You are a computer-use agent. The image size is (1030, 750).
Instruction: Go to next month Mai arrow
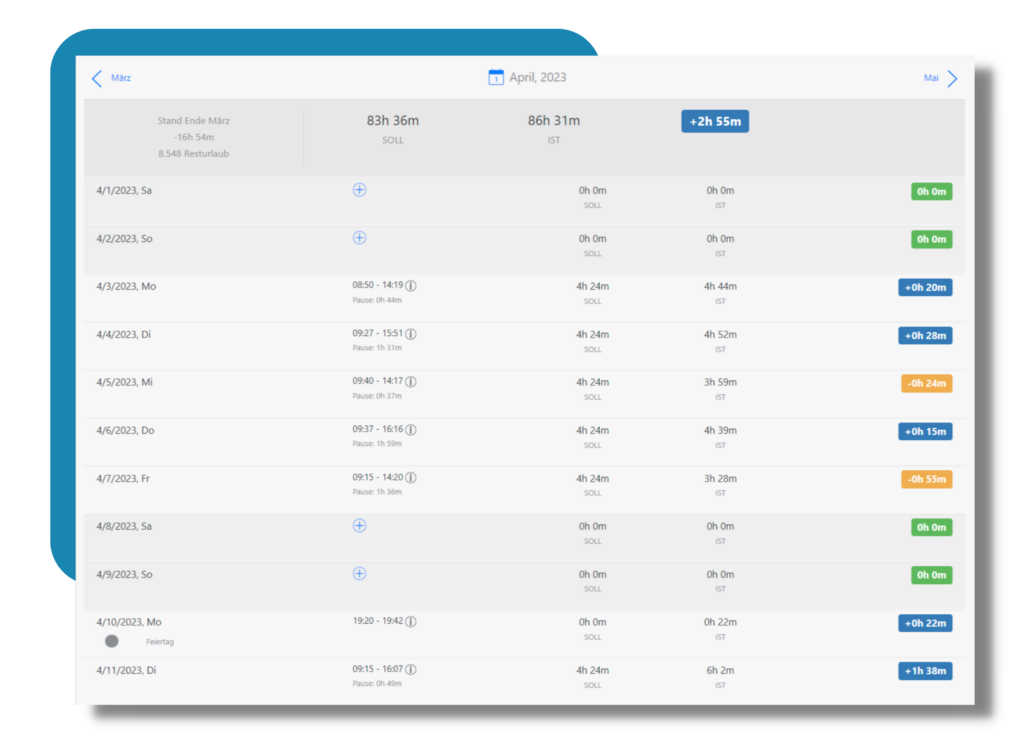tap(952, 79)
